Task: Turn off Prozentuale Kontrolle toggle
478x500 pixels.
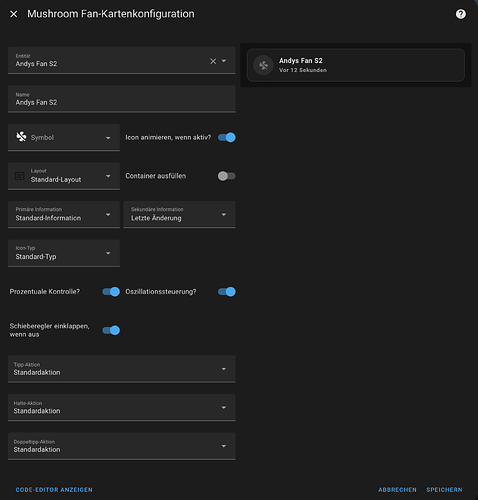Action: pos(111,292)
